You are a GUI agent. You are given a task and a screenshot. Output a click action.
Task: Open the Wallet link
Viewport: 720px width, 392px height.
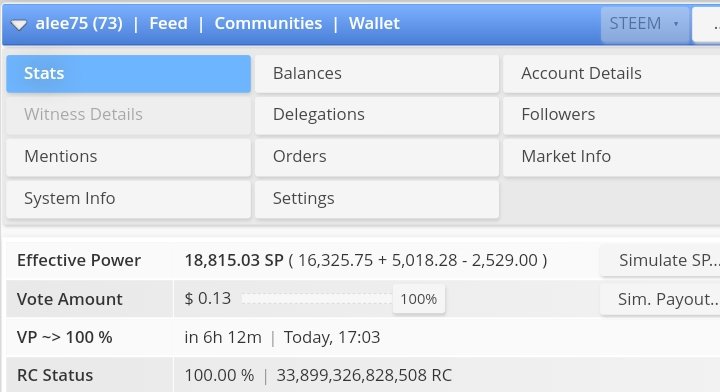pyautogui.click(x=374, y=23)
